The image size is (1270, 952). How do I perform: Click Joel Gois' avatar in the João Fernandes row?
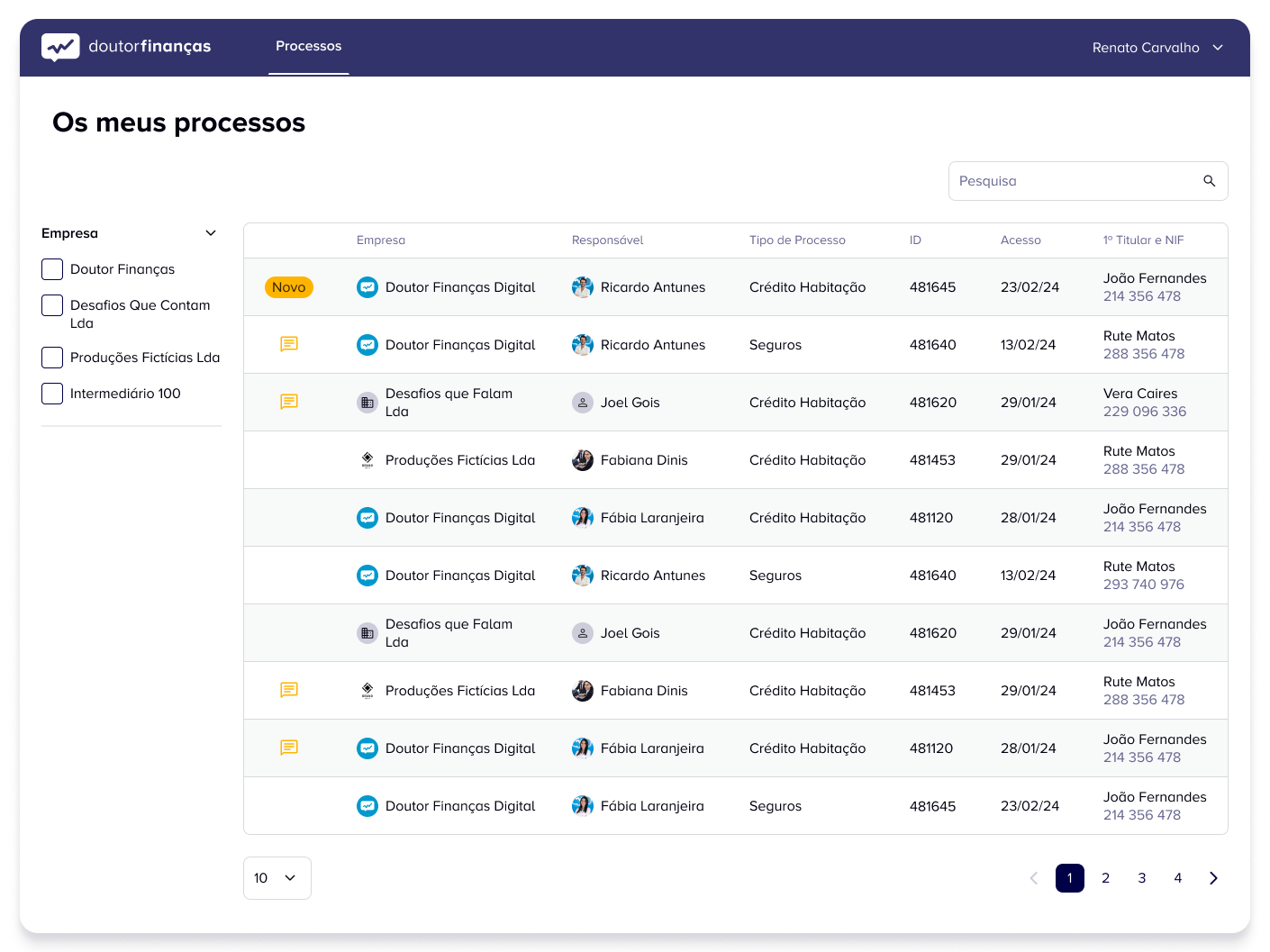pos(583,633)
